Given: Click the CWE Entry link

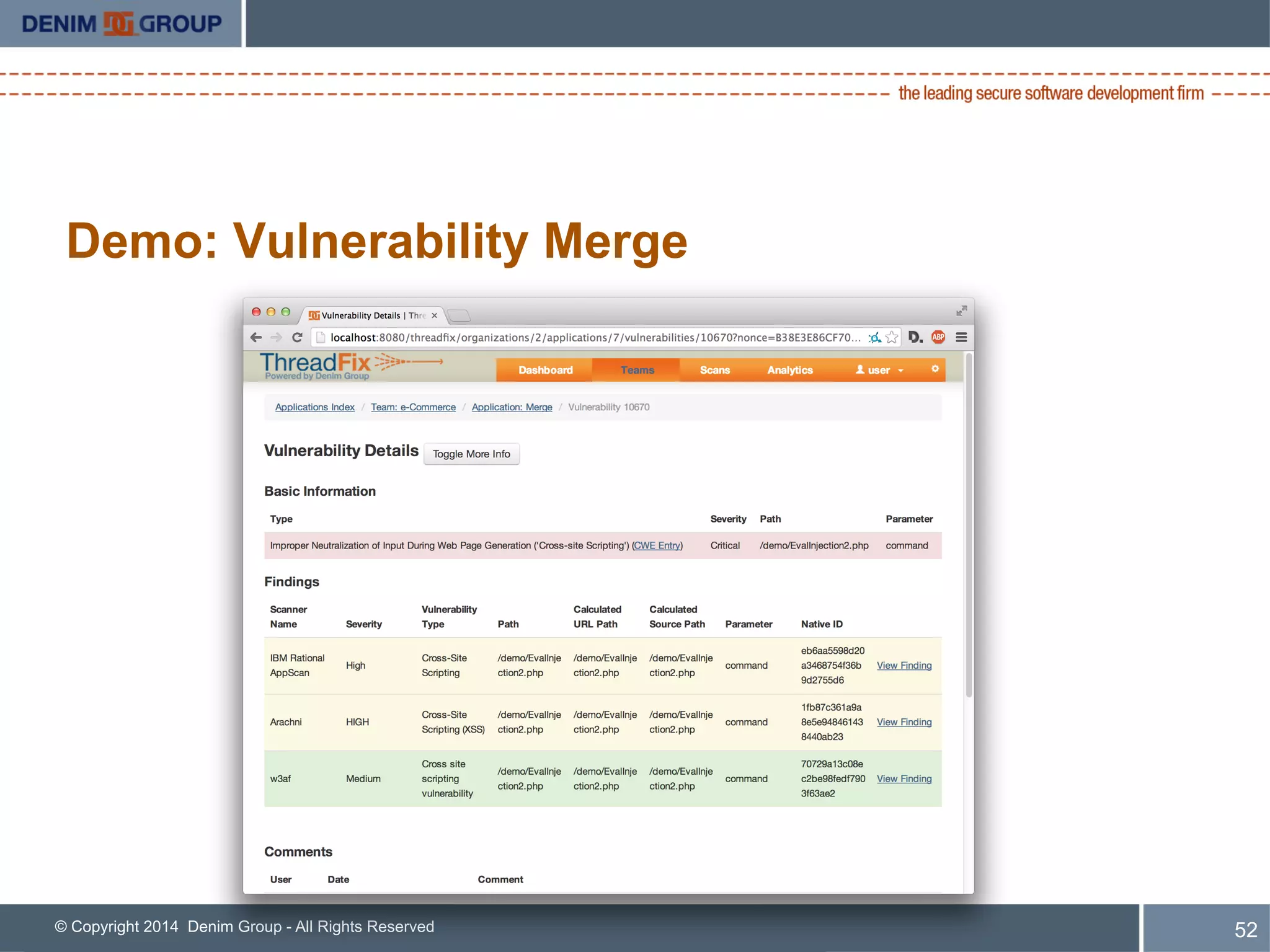Looking at the screenshot, I should 657,545.
